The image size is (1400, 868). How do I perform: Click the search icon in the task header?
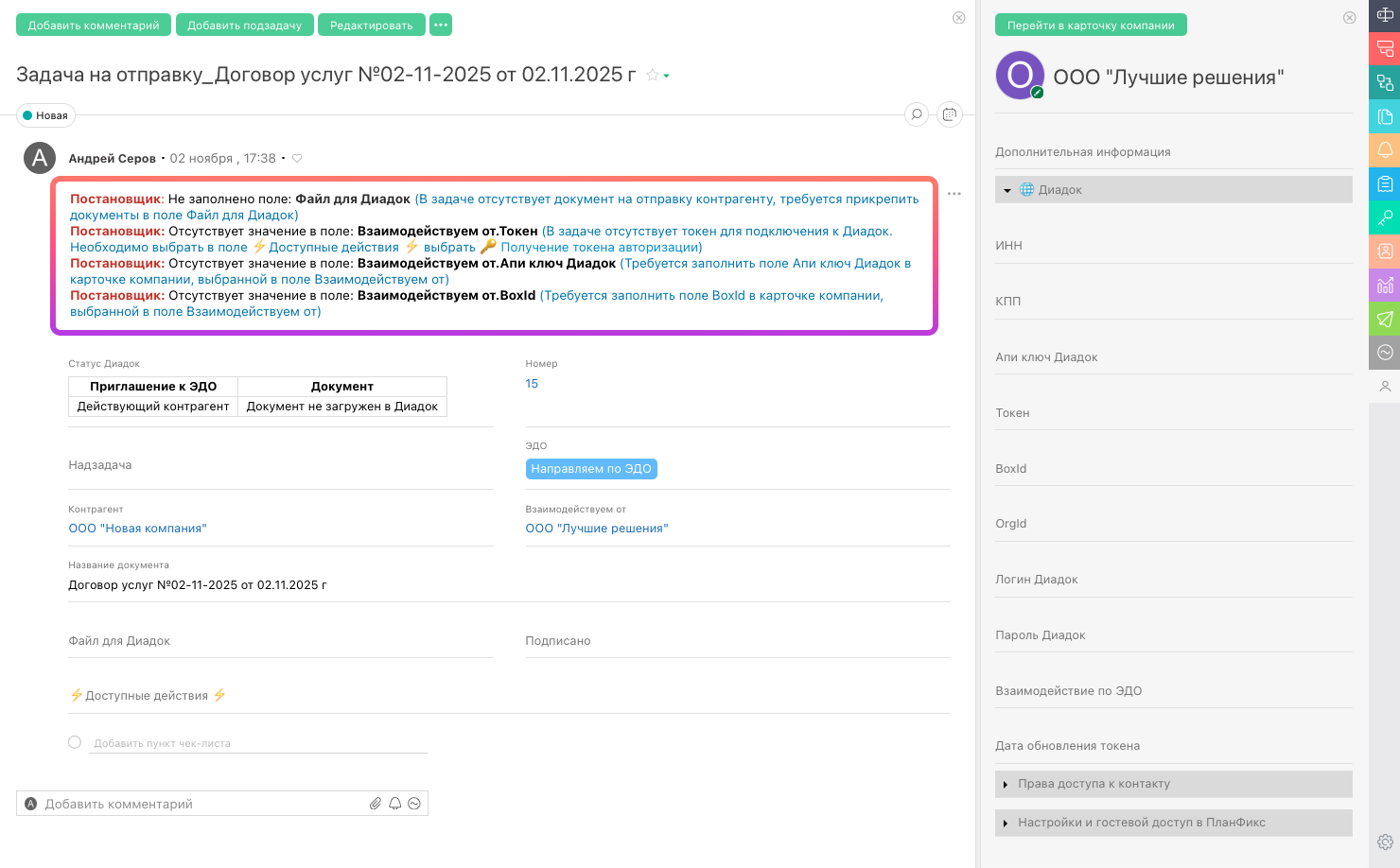point(916,114)
